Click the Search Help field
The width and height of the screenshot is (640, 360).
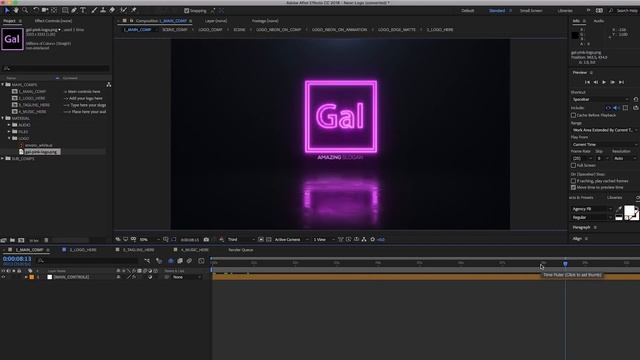[x=627, y=11]
